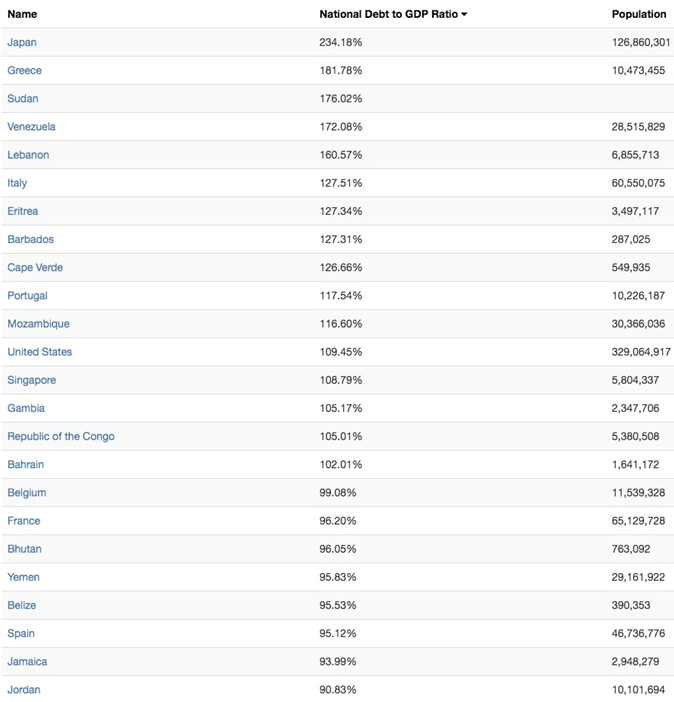Sort by National Debt to GDP Ratio arrow
This screenshot has width=674, height=702.
464,15
